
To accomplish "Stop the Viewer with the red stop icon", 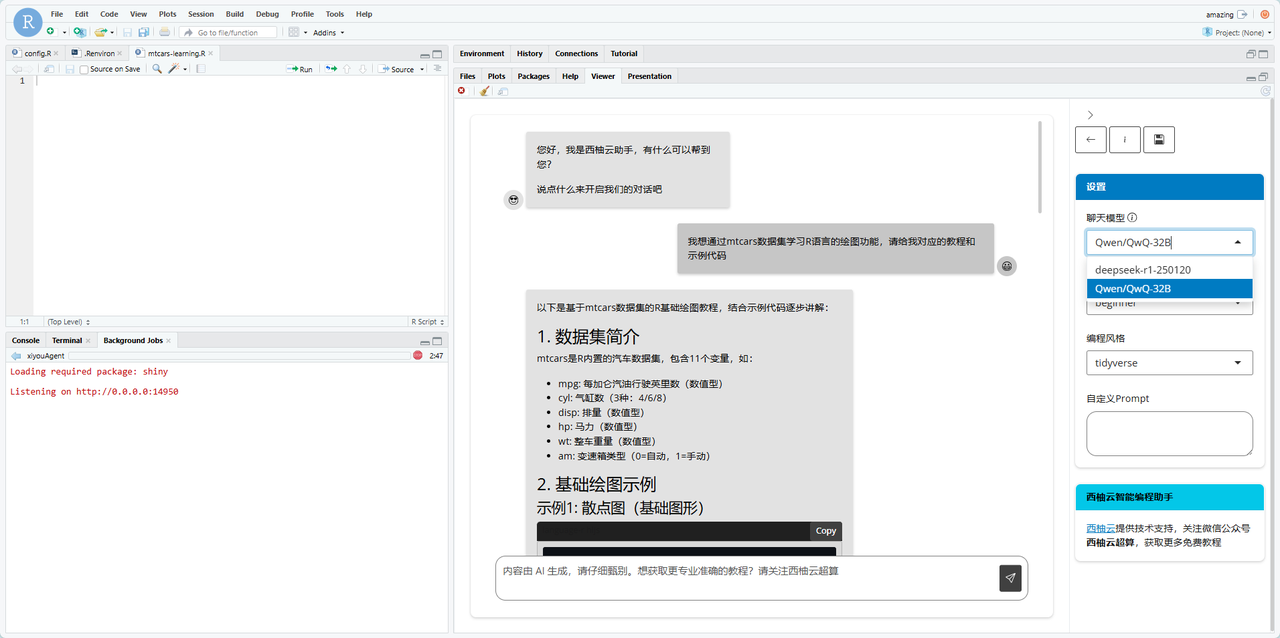I will (460, 90).
